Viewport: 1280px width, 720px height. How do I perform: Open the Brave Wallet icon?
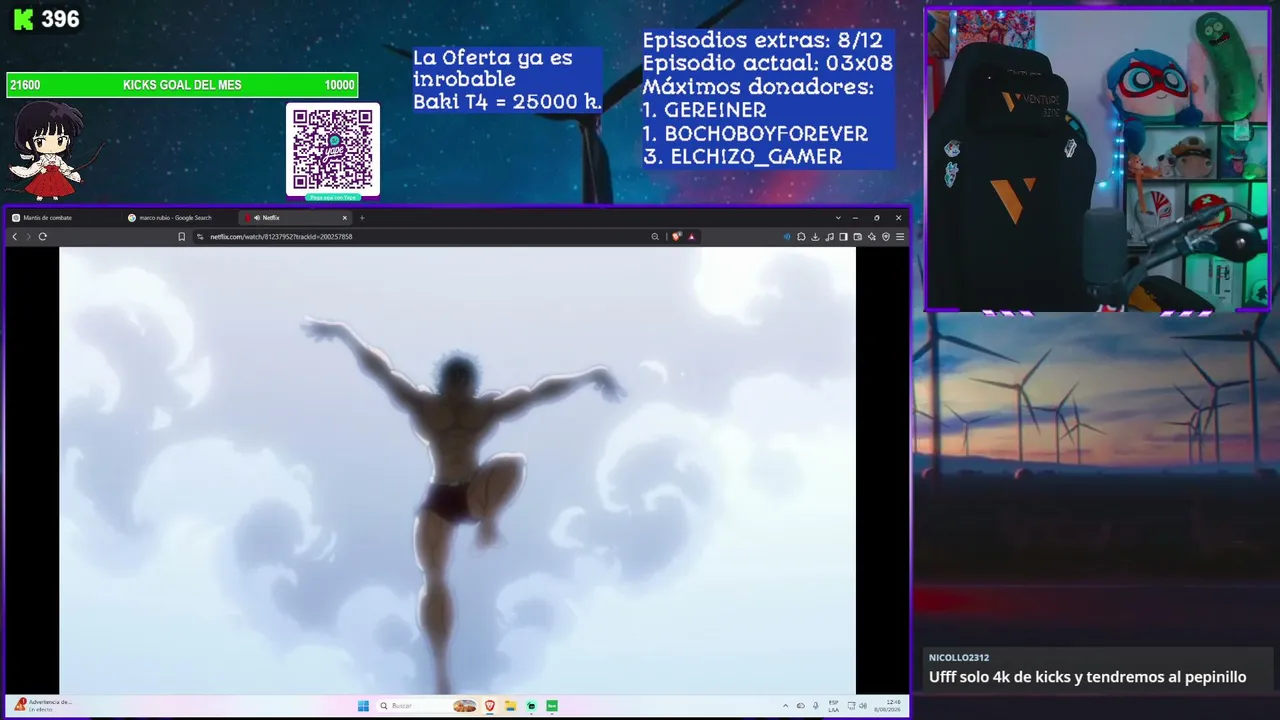click(x=857, y=237)
